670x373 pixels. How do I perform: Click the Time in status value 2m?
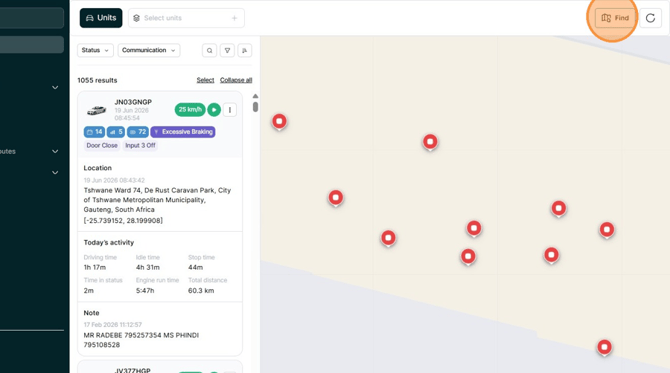point(88,291)
